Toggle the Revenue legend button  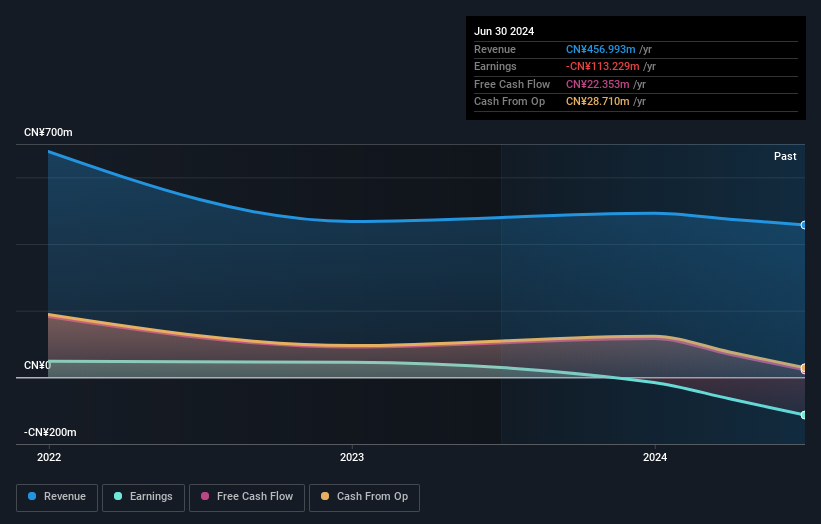tap(57, 497)
